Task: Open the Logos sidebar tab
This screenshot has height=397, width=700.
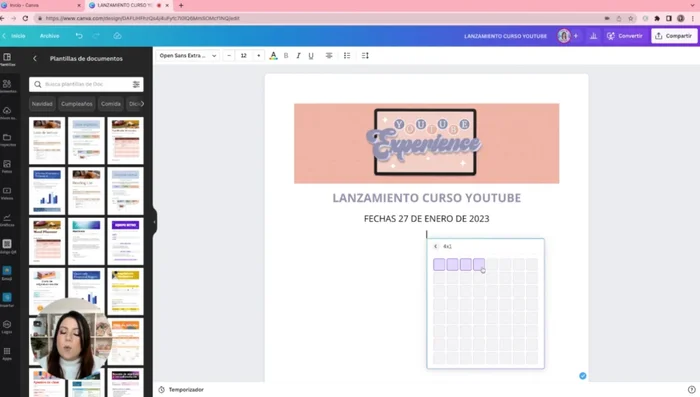Action: coord(7,327)
